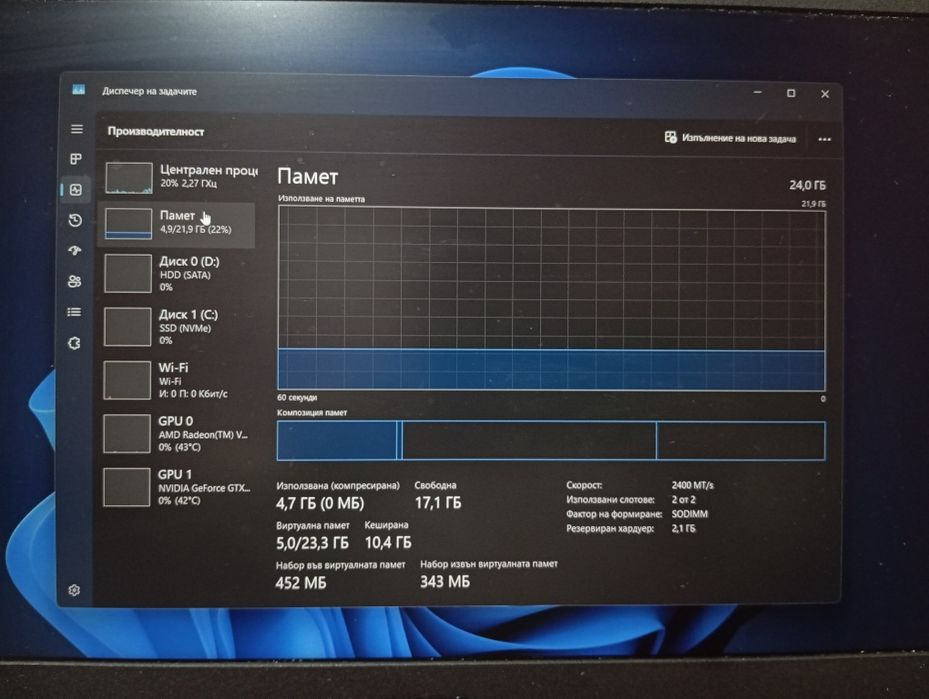
Task: Click the '343 МБ' non-paged pool value
Action: (445, 582)
